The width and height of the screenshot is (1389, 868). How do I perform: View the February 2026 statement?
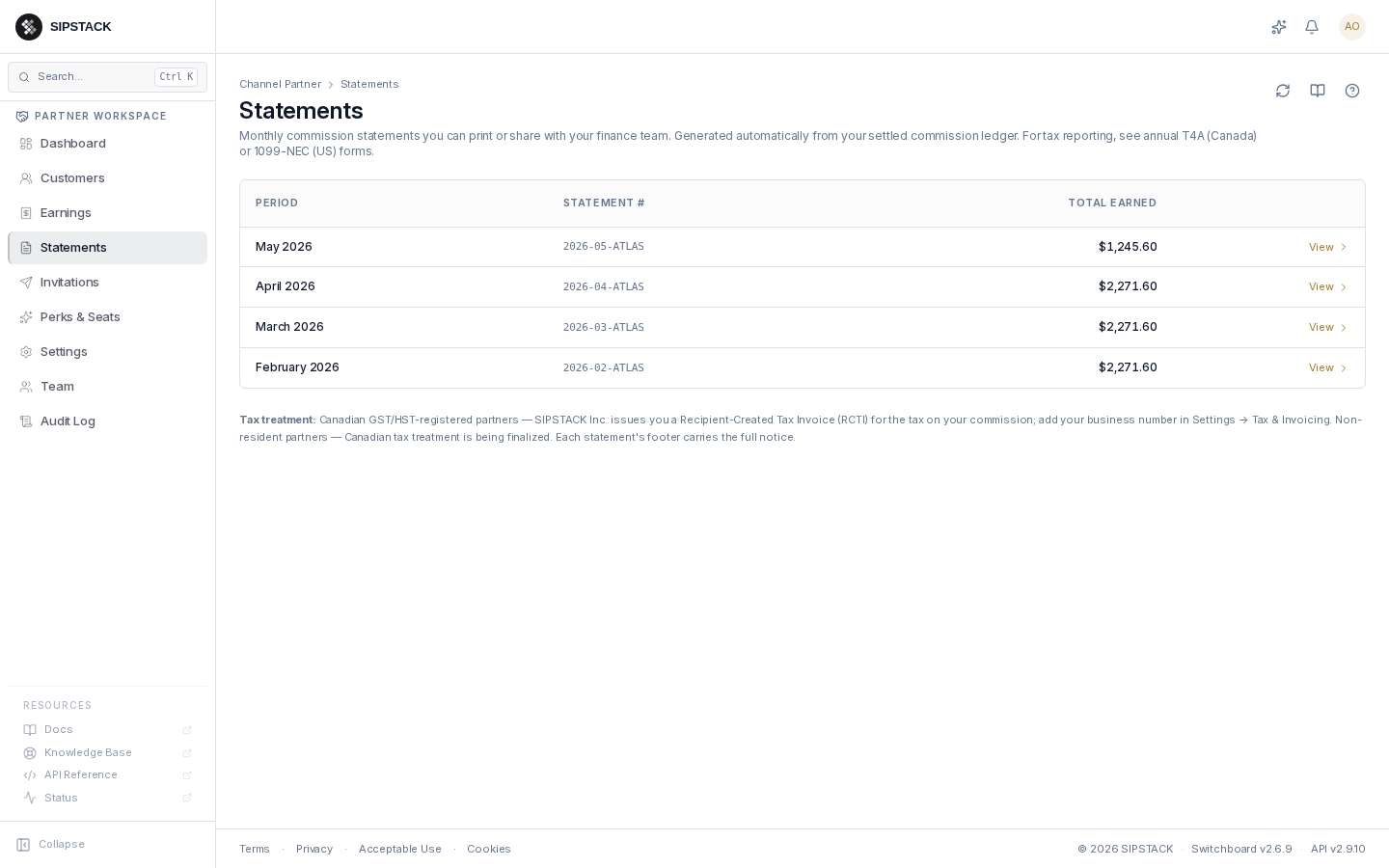(1328, 368)
